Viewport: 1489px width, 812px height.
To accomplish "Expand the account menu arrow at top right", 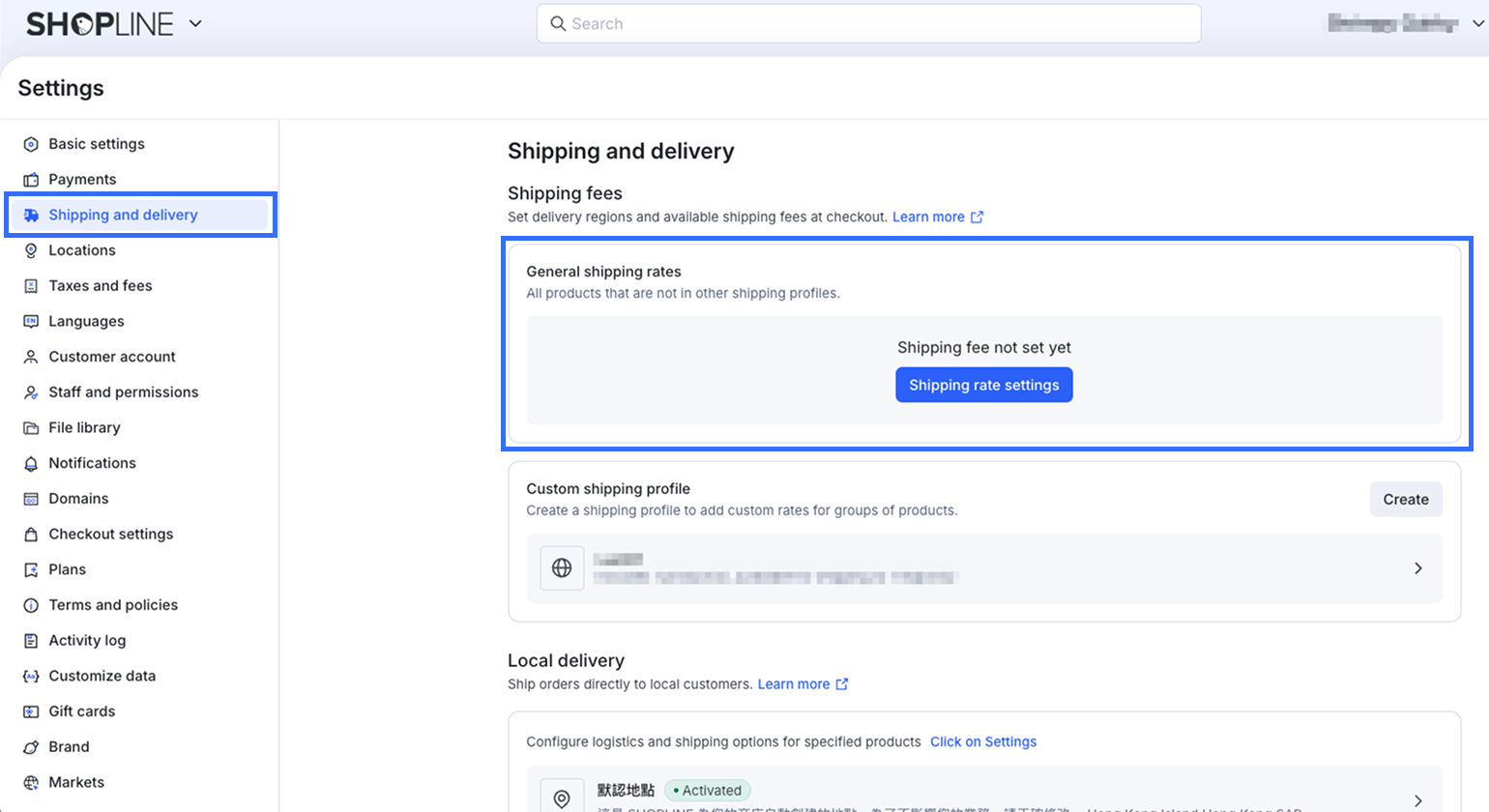I will pos(1477,23).
